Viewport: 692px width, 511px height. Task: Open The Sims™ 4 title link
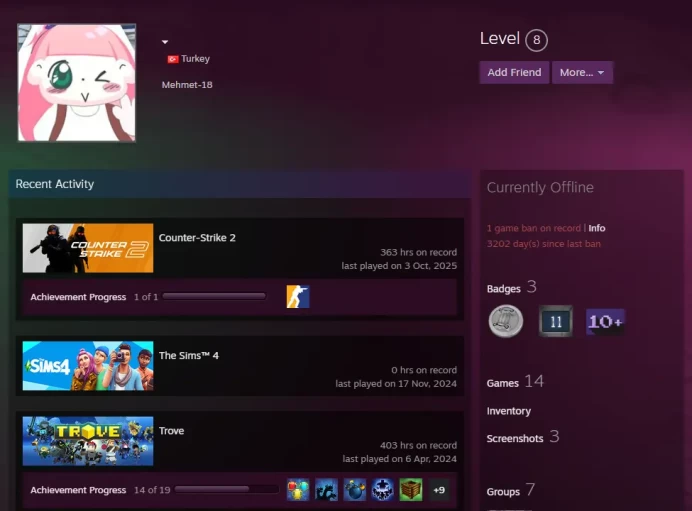(189, 355)
